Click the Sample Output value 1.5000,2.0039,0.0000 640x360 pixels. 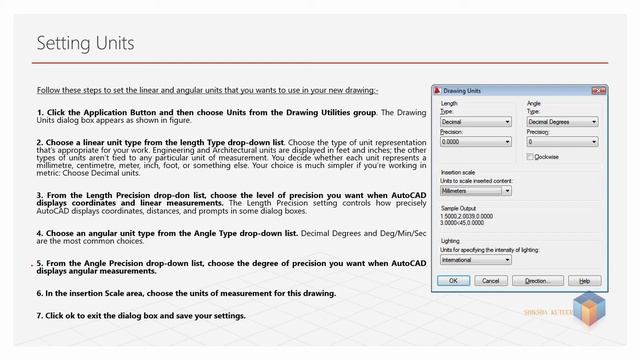[x=467, y=216]
